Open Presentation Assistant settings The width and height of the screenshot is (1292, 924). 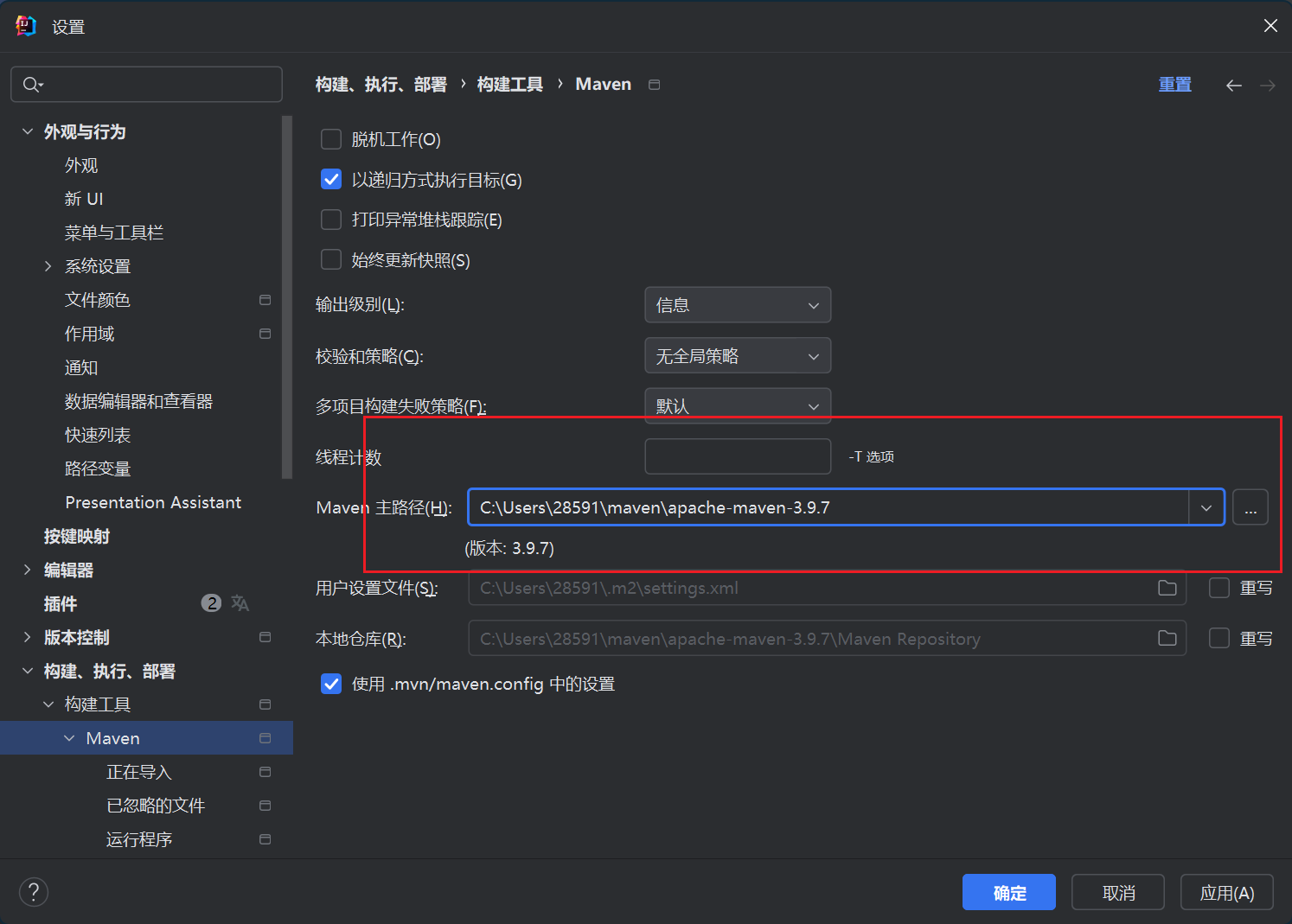tap(153, 502)
